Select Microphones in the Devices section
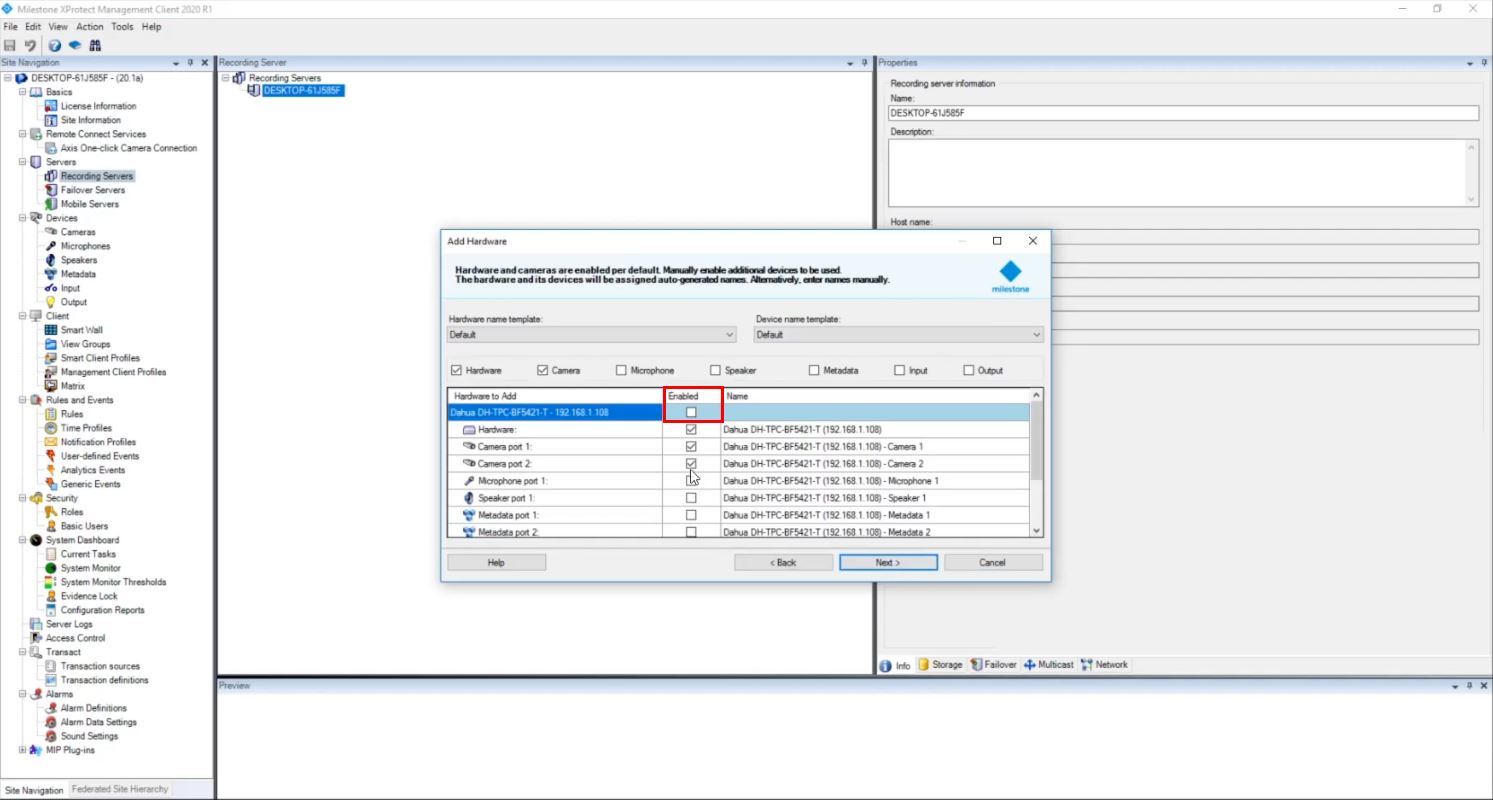This screenshot has width=1493, height=800. click(x=85, y=245)
